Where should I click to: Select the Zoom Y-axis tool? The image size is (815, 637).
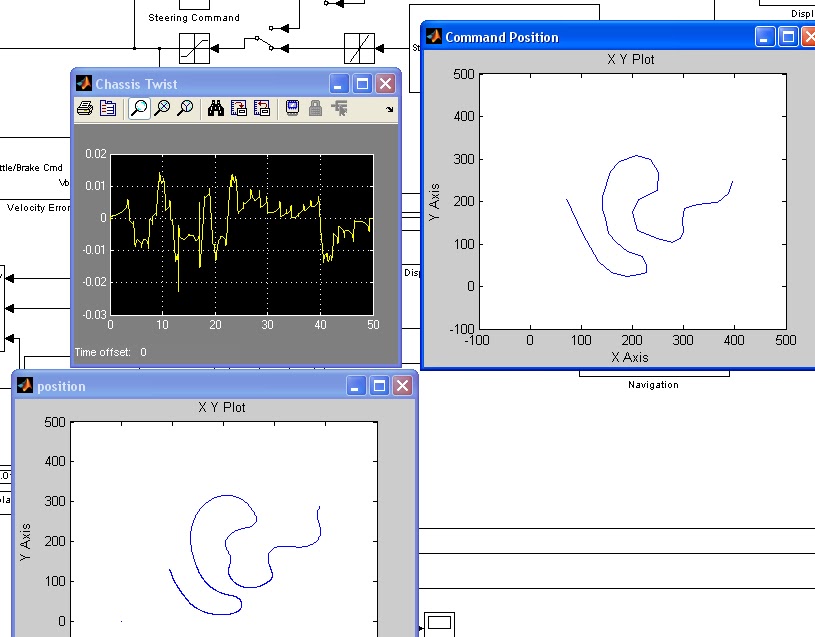click(186, 108)
